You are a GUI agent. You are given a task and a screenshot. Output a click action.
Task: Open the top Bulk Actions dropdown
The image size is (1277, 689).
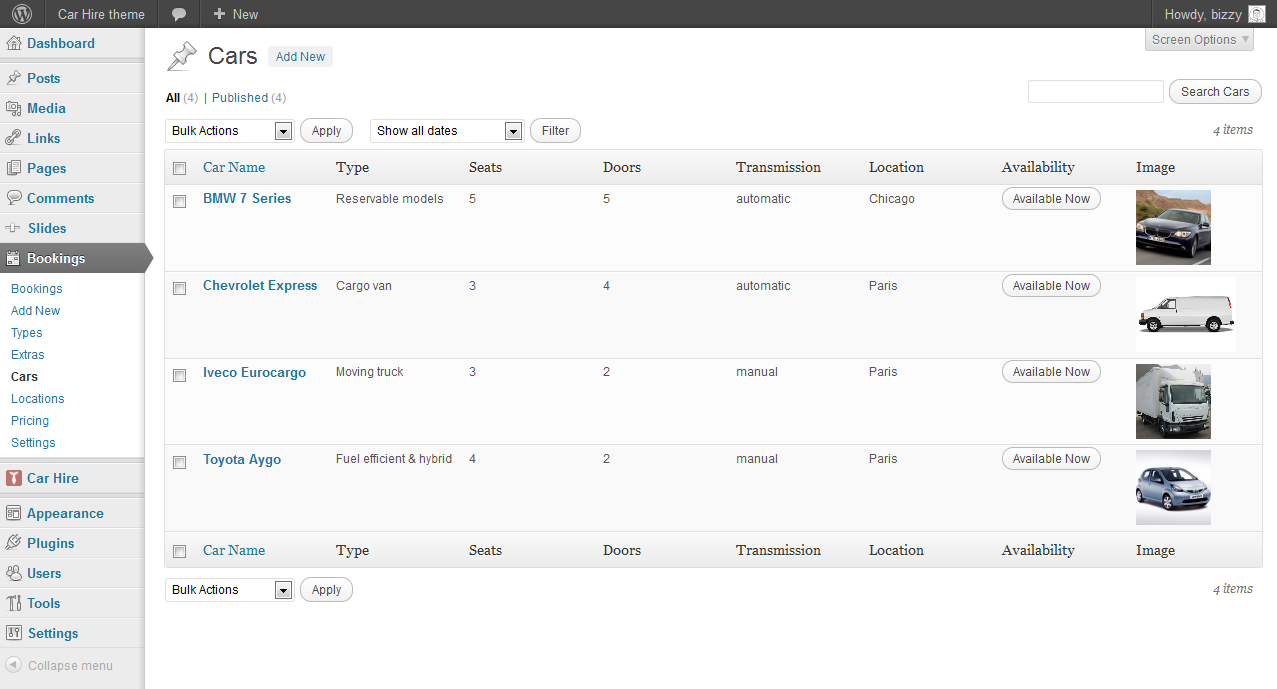coord(229,131)
